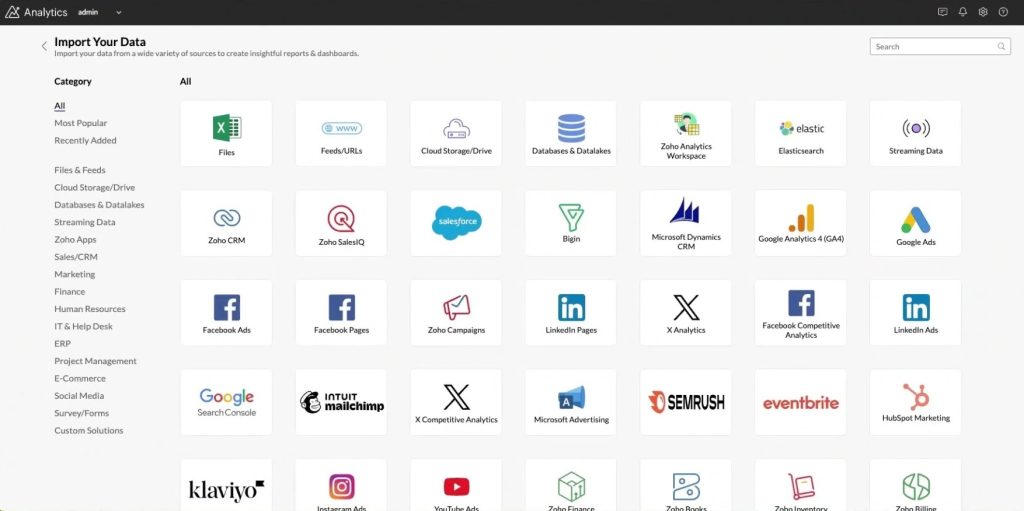The image size is (1024, 511).
Task: Click the Analytics logo in header
Action: click(36, 12)
